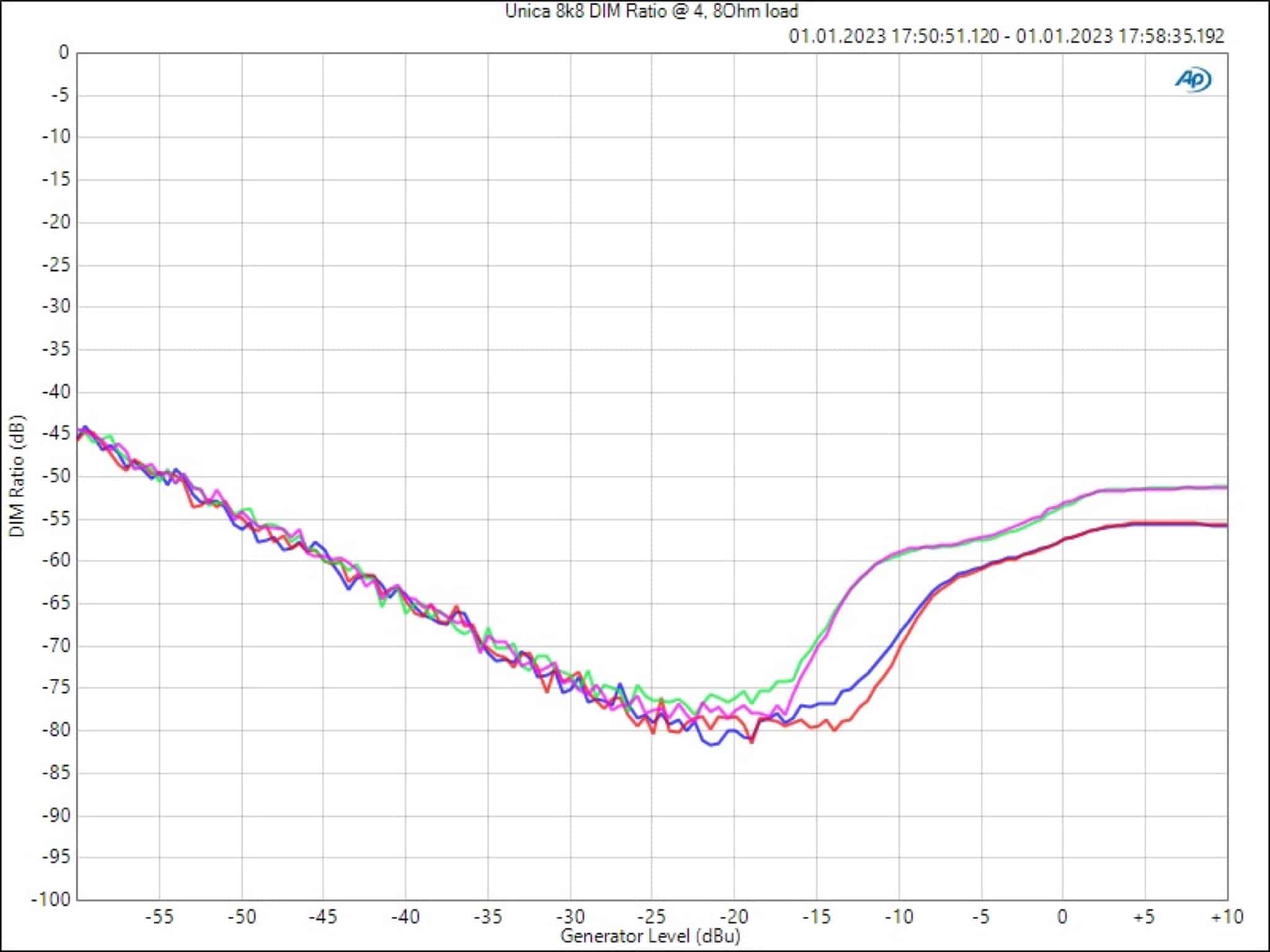The width and height of the screenshot is (1270, 952).
Task: Click the 0 tick label on the vertical axis
Action: tap(63, 53)
